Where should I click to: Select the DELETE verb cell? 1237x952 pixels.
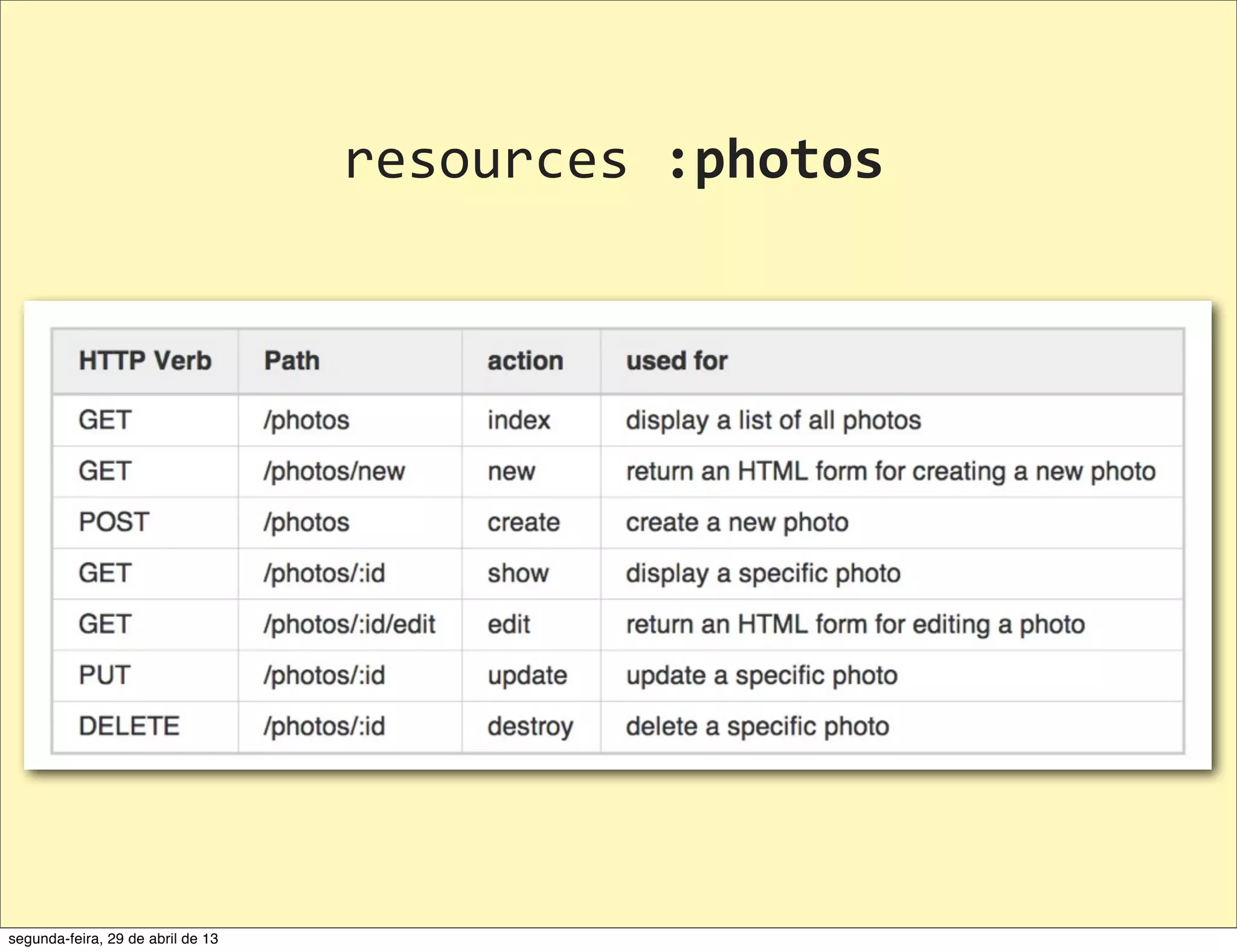pyautogui.click(x=129, y=725)
